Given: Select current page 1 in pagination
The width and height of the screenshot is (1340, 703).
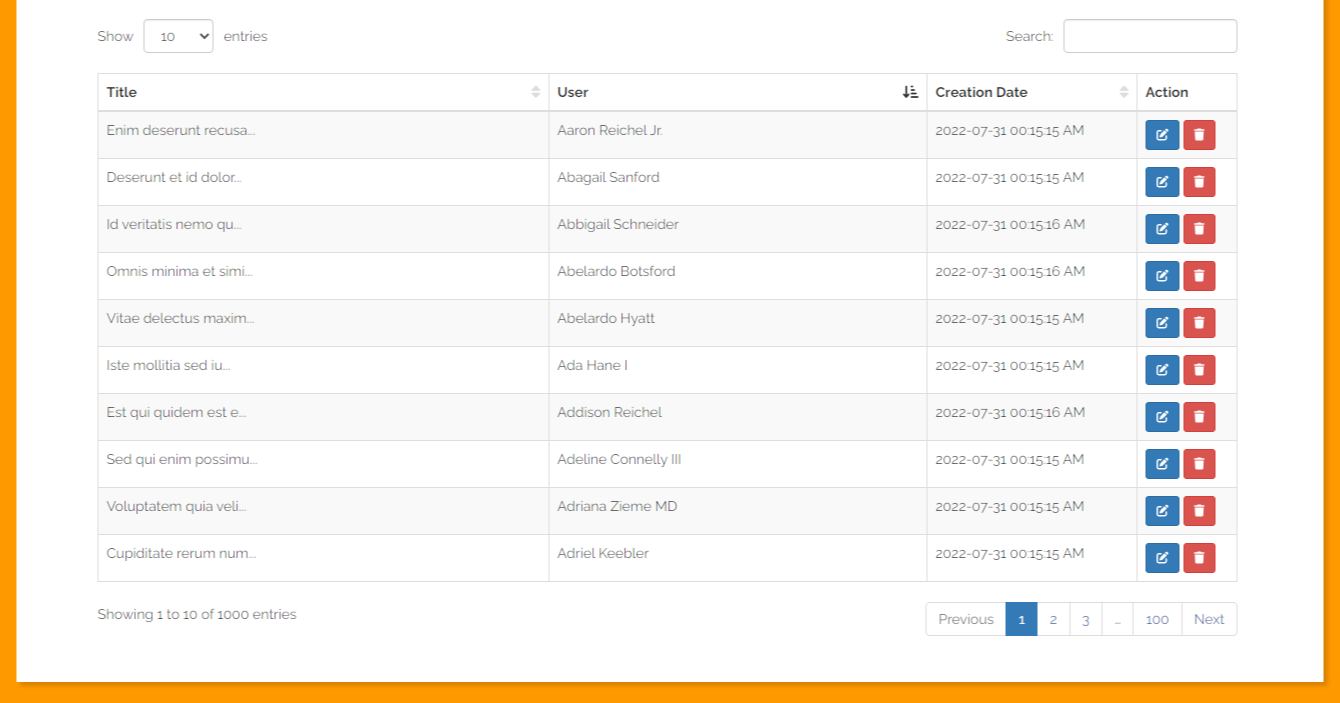Looking at the screenshot, I should (x=1021, y=619).
